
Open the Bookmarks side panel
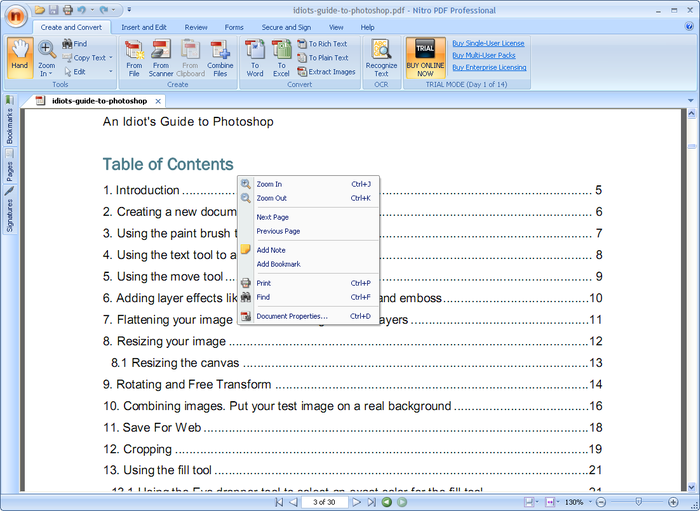[9, 120]
